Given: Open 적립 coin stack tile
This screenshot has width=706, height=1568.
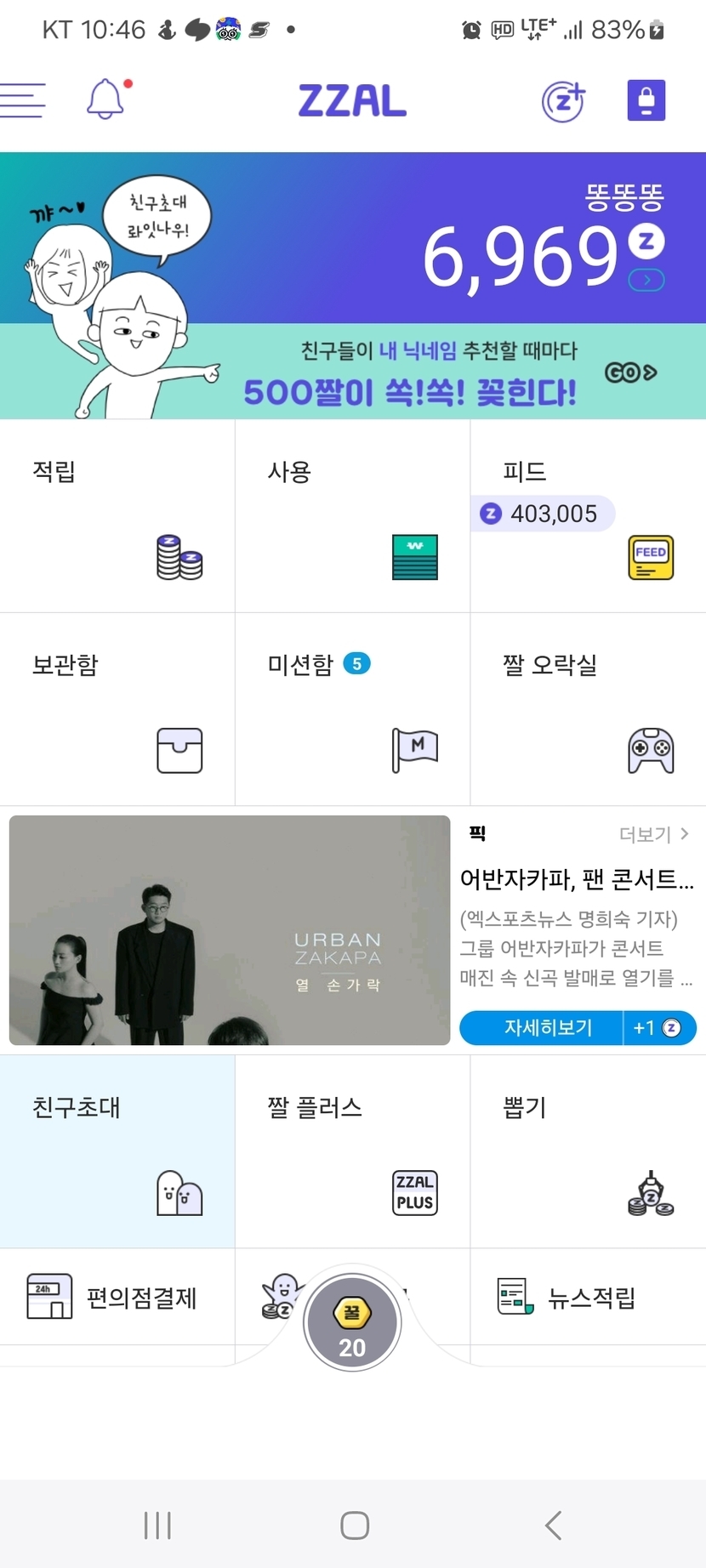Looking at the screenshot, I should (117, 516).
